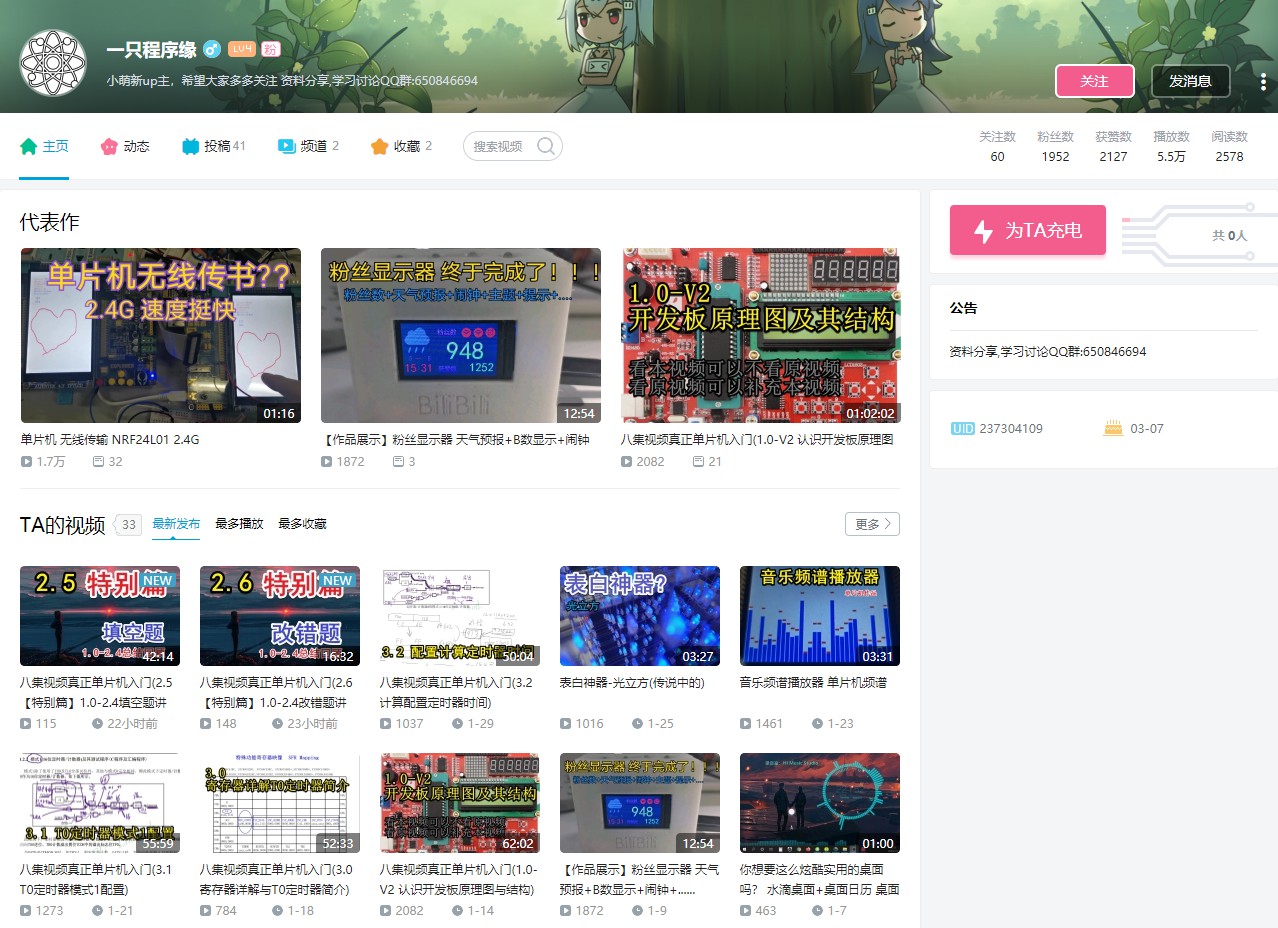Click play icon beside 1016 views
1278x928 pixels.
pos(565,723)
